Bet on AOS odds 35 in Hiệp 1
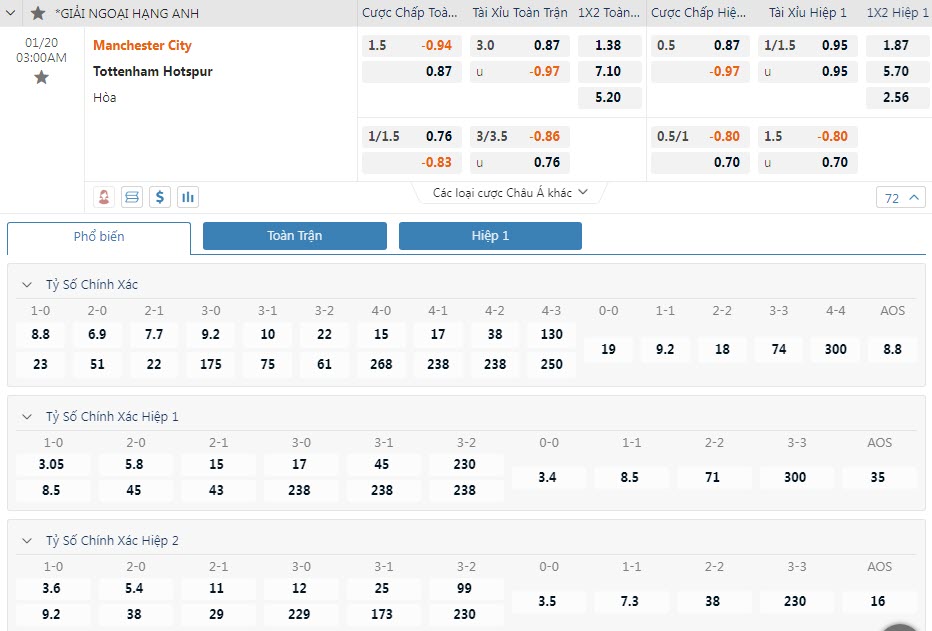 pos(878,477)
